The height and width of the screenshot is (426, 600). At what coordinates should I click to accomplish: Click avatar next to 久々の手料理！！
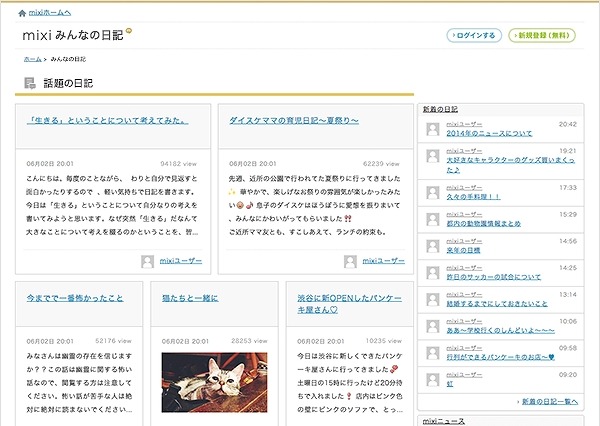(433, 193)
